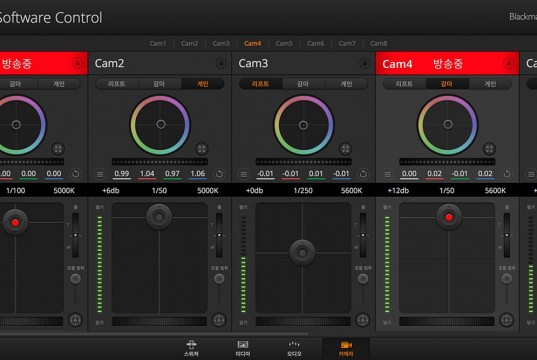537x360 pixels.
Task: Click the Cam2 5000K white balance value
Action: click(x=208, y=190)
